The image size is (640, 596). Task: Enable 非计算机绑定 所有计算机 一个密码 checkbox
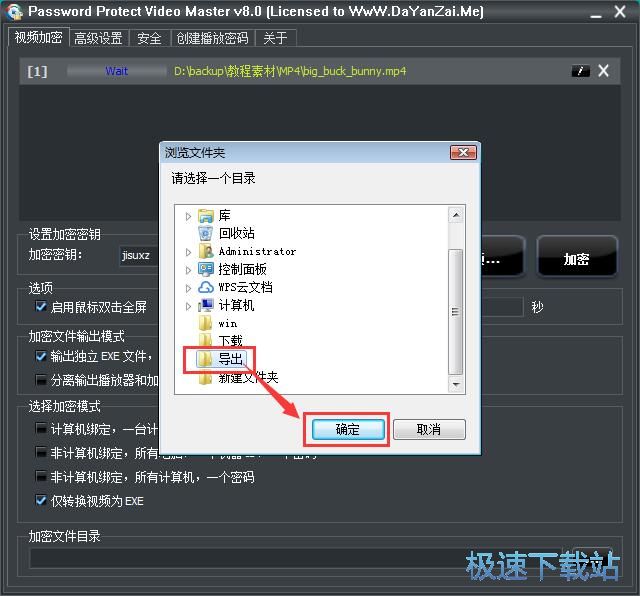[x=41, y=476]
